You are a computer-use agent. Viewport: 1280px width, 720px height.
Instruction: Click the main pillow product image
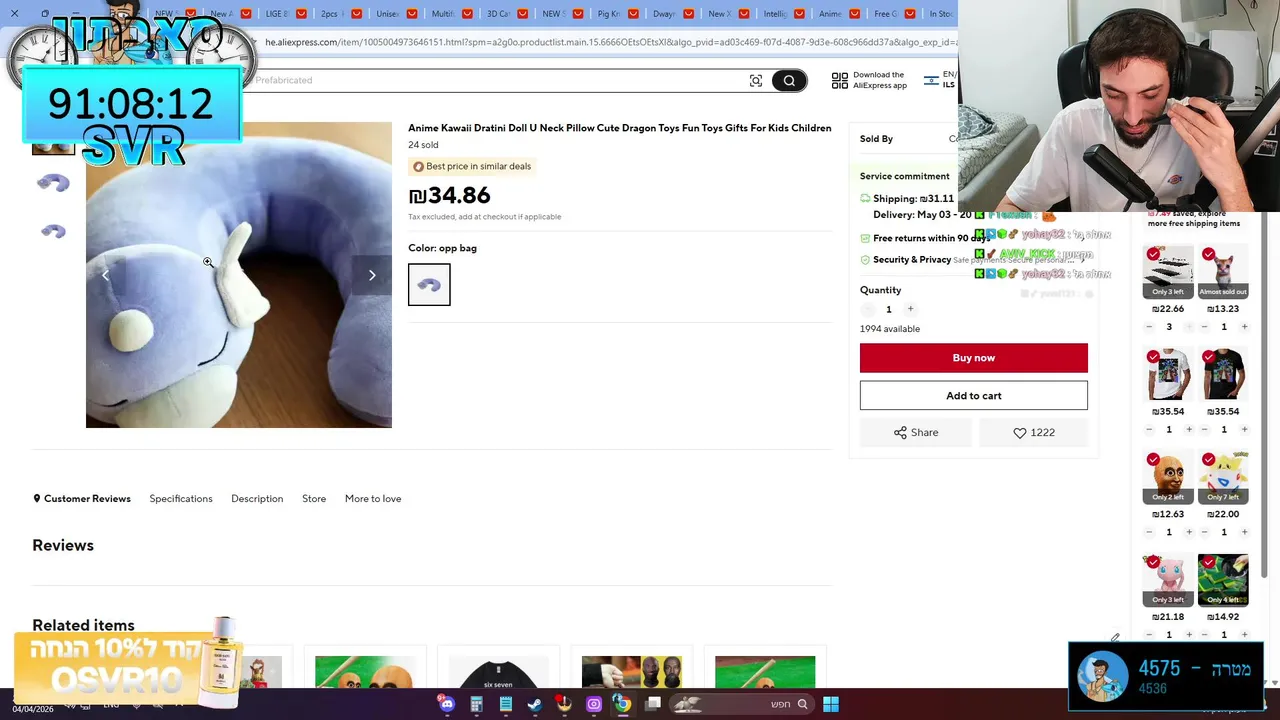(239, 275)
